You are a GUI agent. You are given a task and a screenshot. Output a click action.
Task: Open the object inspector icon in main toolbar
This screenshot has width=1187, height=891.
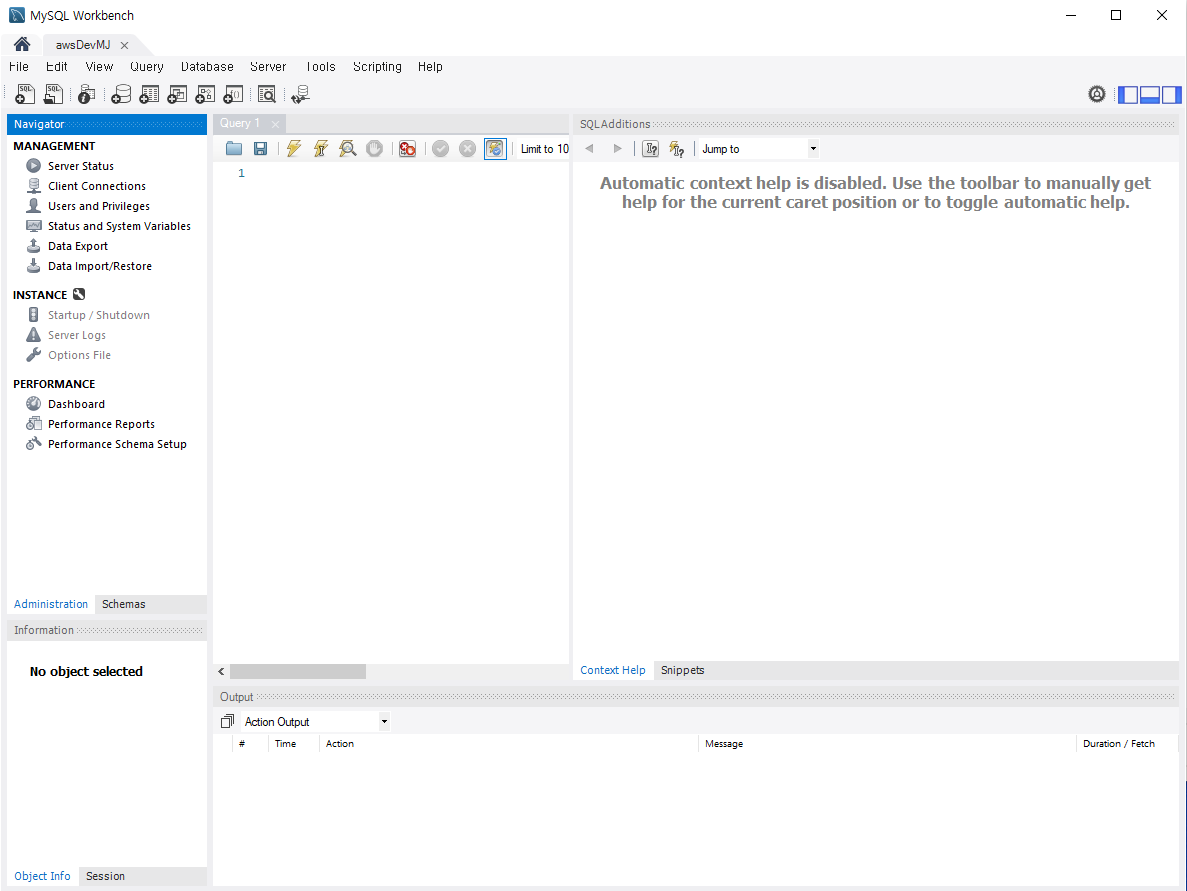tap(86, 94)
